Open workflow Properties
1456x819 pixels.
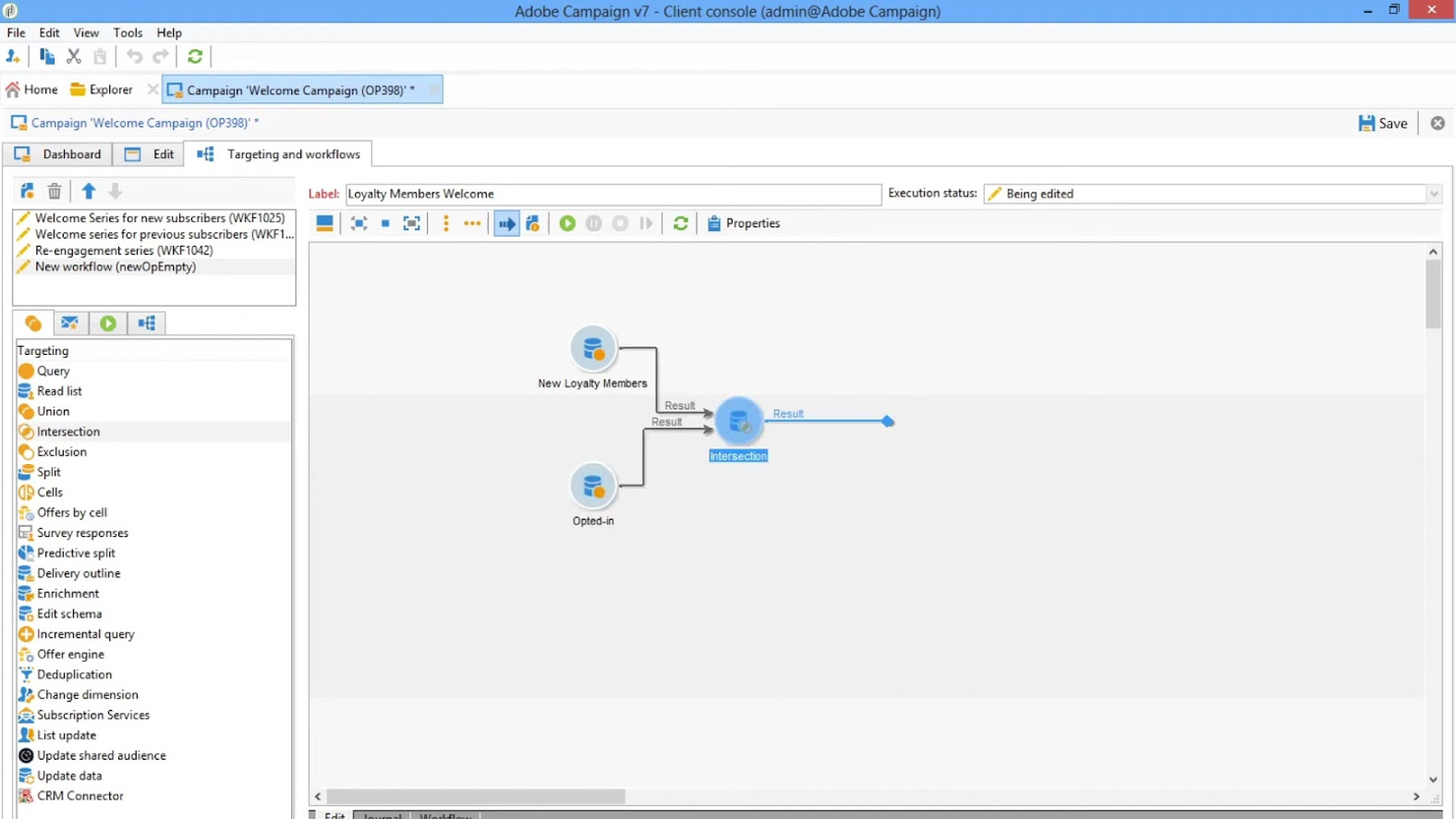point(744,223)
